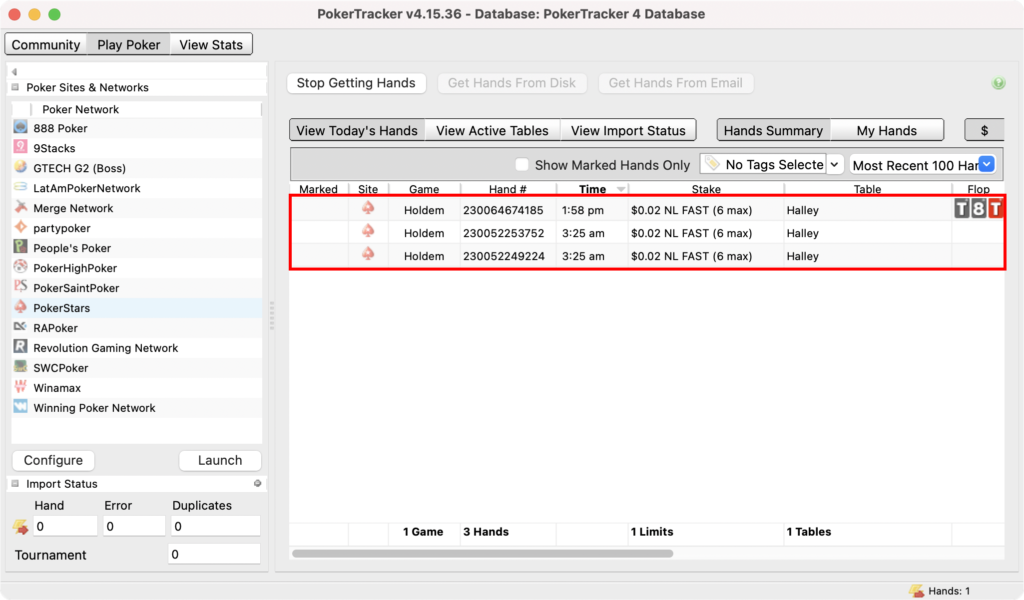Select the 888 Poker site icon
The width and height of the screenshot is (1024, 600).
(x=20, y=127)
